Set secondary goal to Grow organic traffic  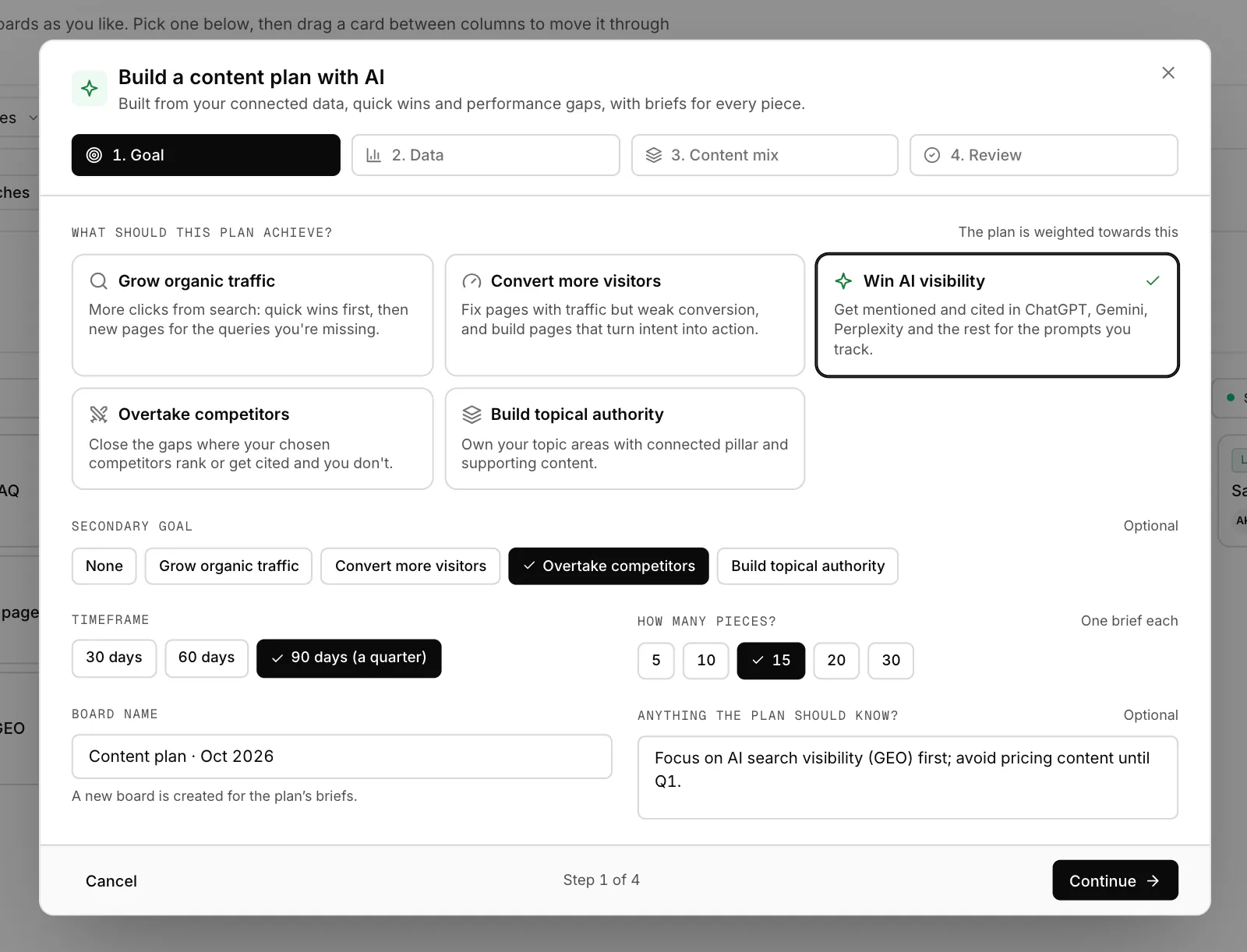click(229, 566)
